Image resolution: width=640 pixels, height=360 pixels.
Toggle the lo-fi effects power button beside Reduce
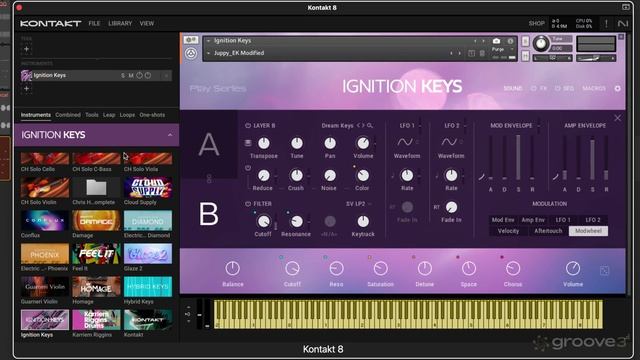(x=248, y=168)
